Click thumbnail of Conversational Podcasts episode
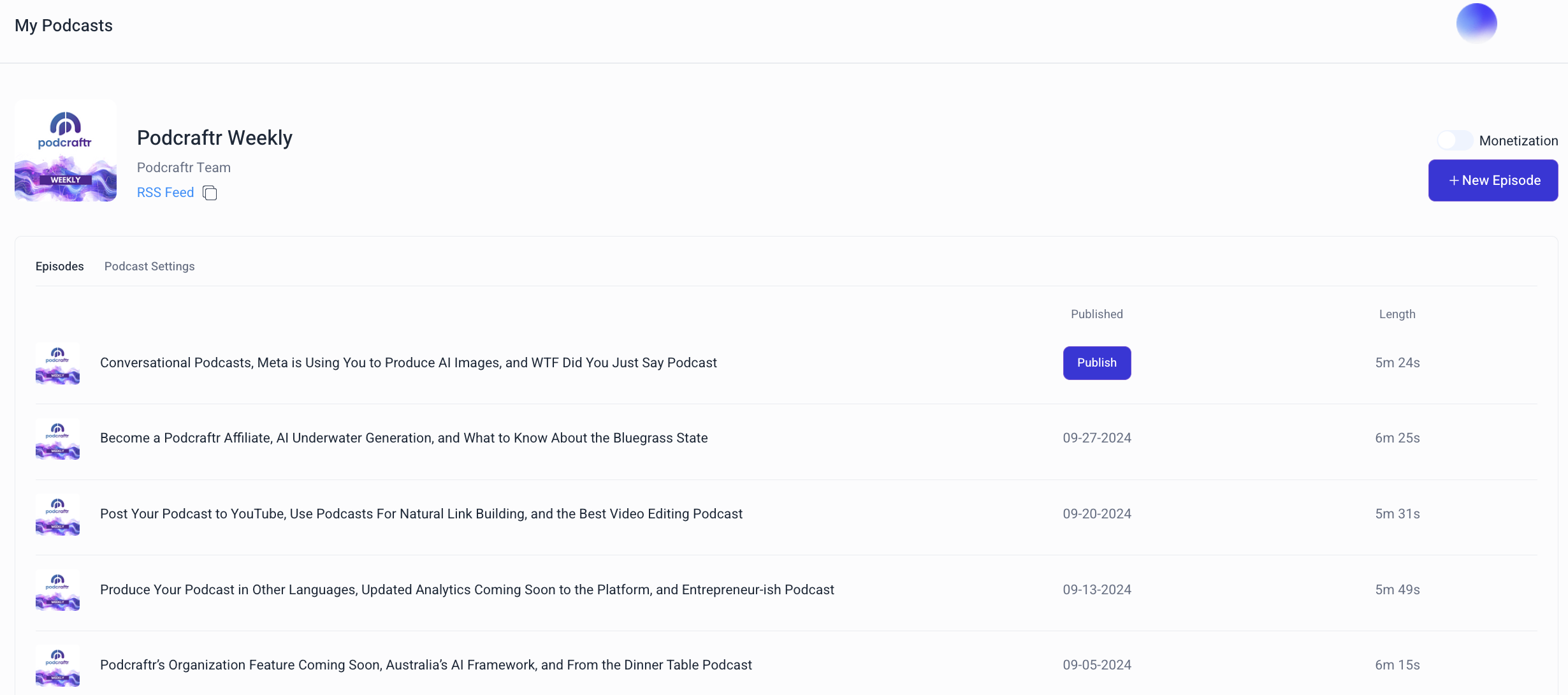Viewport: 1568px width, 695px height. point(57,363)
